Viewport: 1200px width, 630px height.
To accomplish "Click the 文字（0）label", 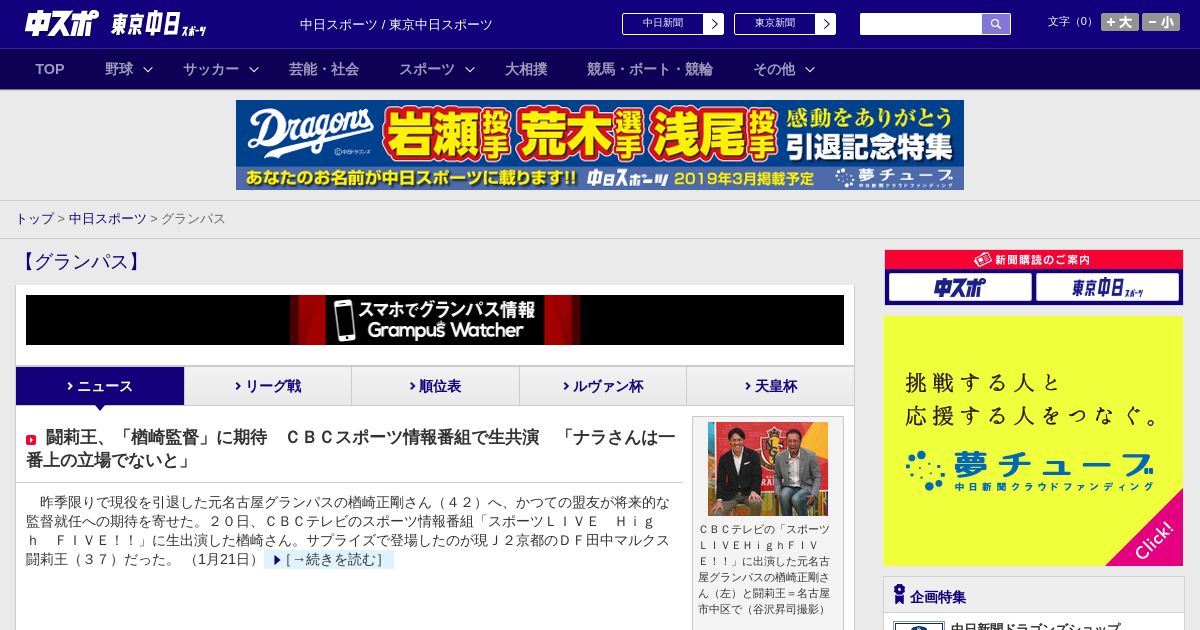I will [x=1071, y=22].
